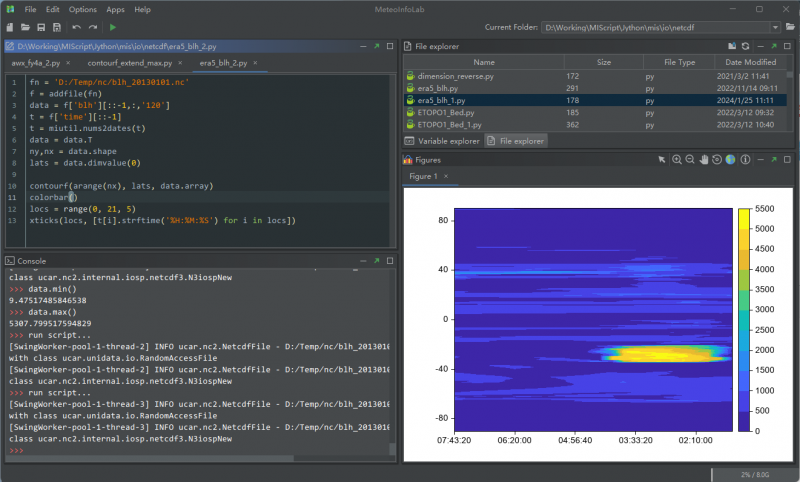Viewport: 800px width, 482px height.
Task: Select the Zoom Out tool in Figures
Action: click(x=690, y=159)
